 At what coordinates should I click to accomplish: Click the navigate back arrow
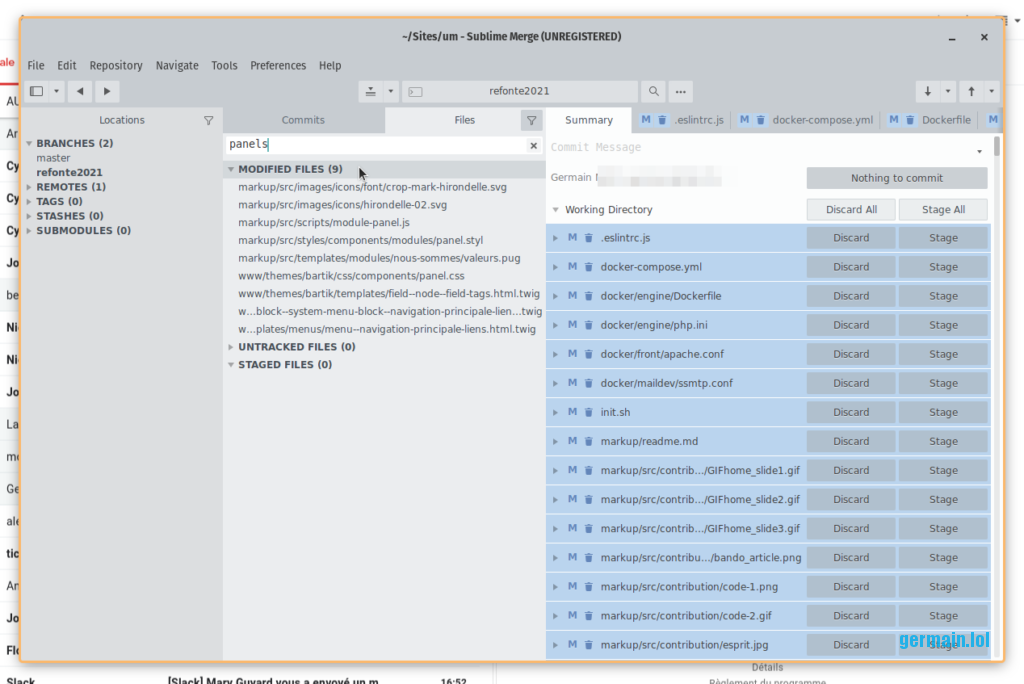[x=80, y=91]
